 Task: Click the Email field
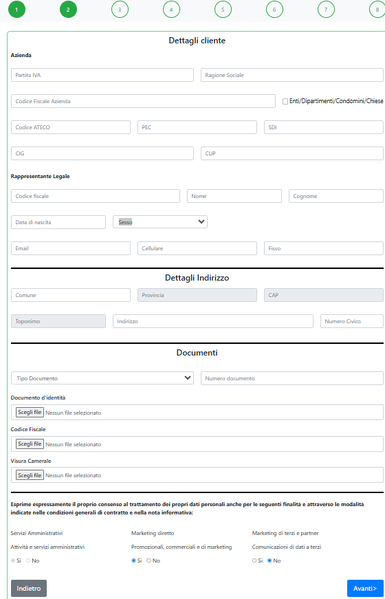click(x=71, y=248)
